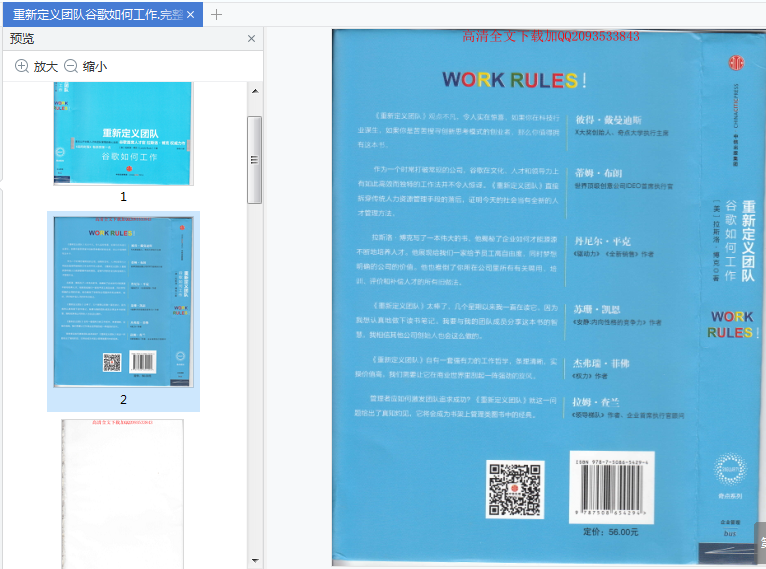Close the 预览 preview panel
Image resolution: width=766 pixels, height=569 pixels.
[x=252, y=39]
